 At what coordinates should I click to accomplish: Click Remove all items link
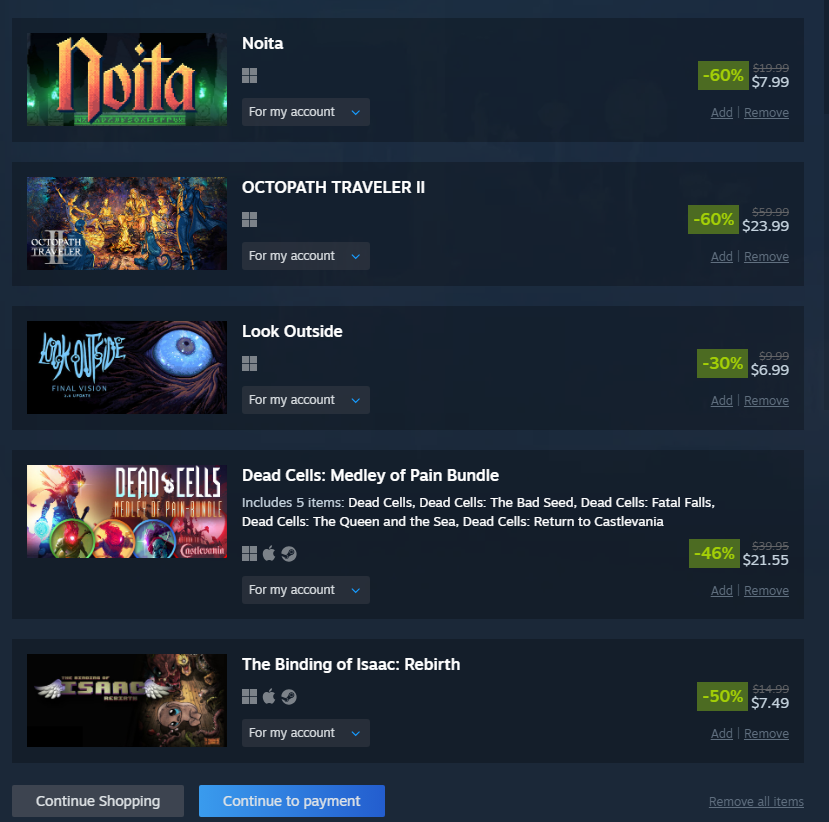click(756, 801)
